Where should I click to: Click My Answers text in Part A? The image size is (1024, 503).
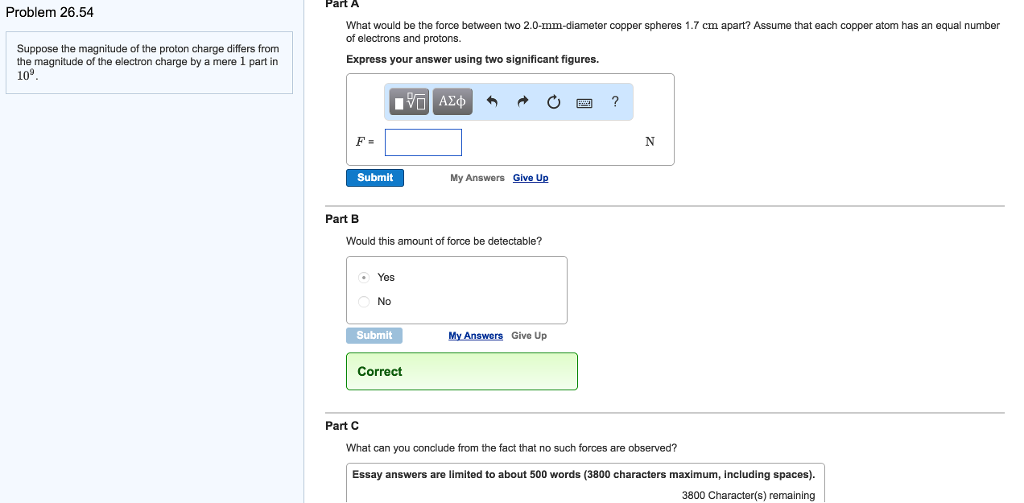(477, 178)
